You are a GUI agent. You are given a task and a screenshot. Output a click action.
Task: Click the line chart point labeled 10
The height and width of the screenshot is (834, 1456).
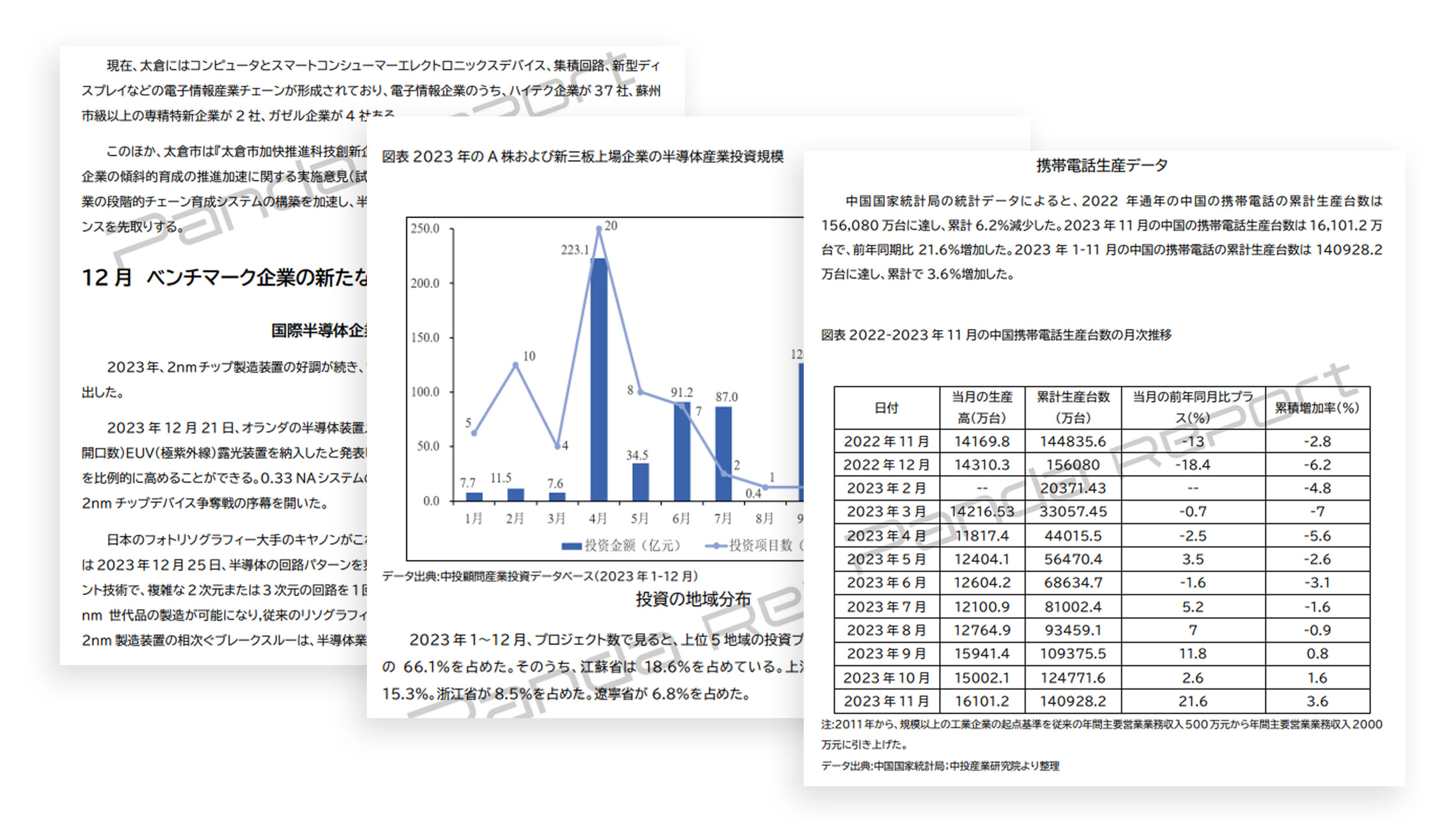tap(515, 365)
